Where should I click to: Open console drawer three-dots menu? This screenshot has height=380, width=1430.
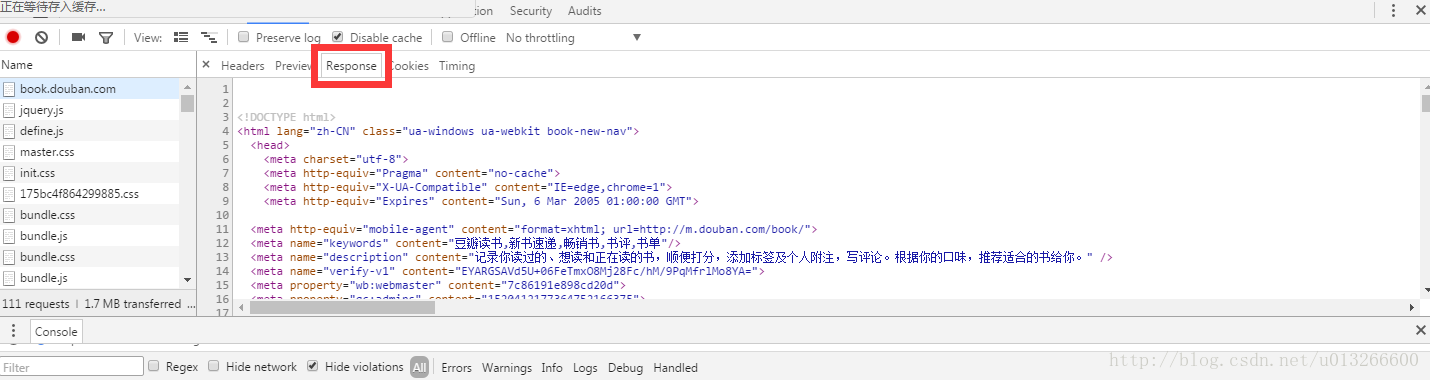13,331
